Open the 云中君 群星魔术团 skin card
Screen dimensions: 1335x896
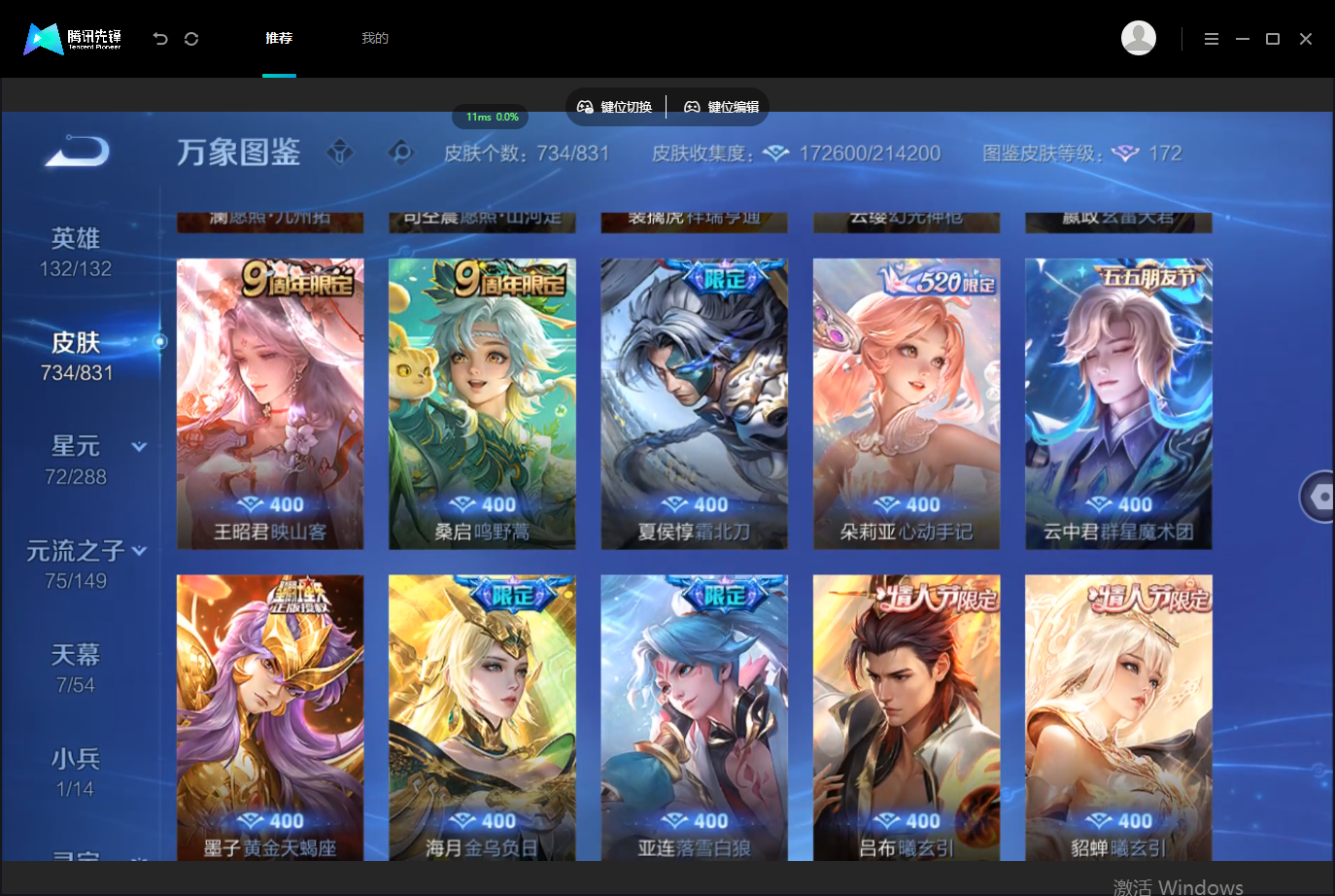(1118, 404)
